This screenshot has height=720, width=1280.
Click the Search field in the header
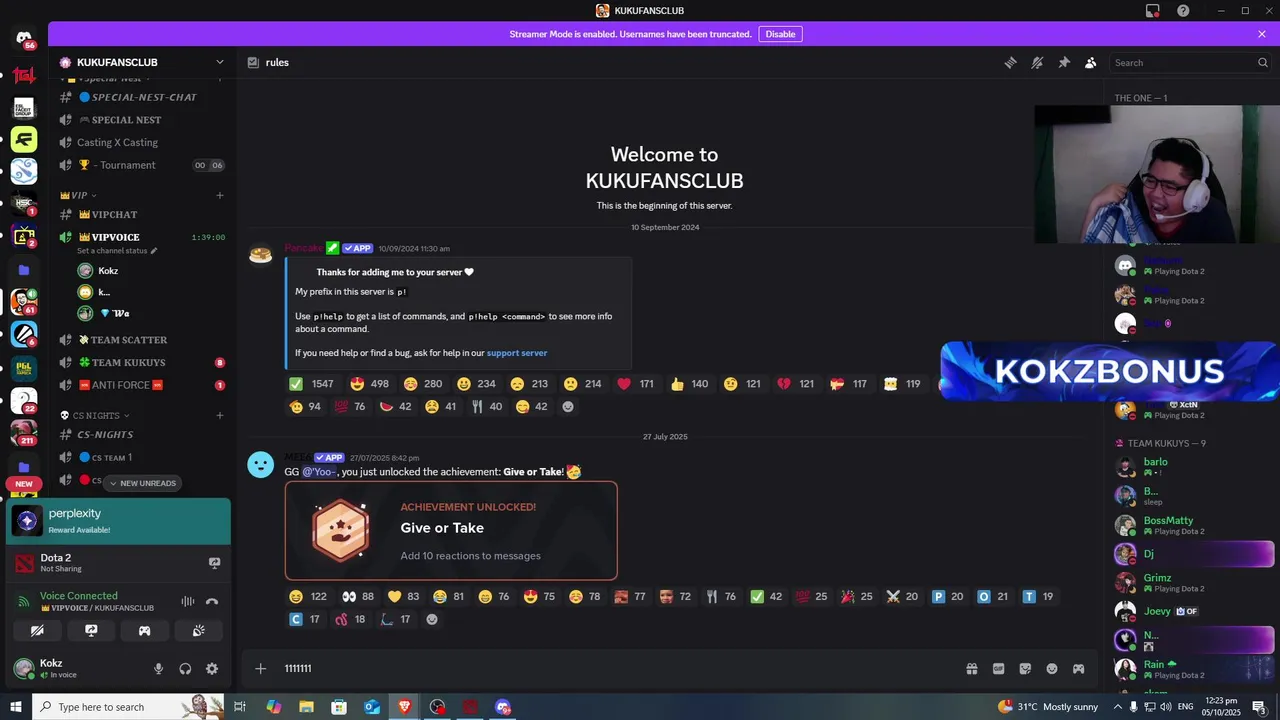coord(1190,62)
